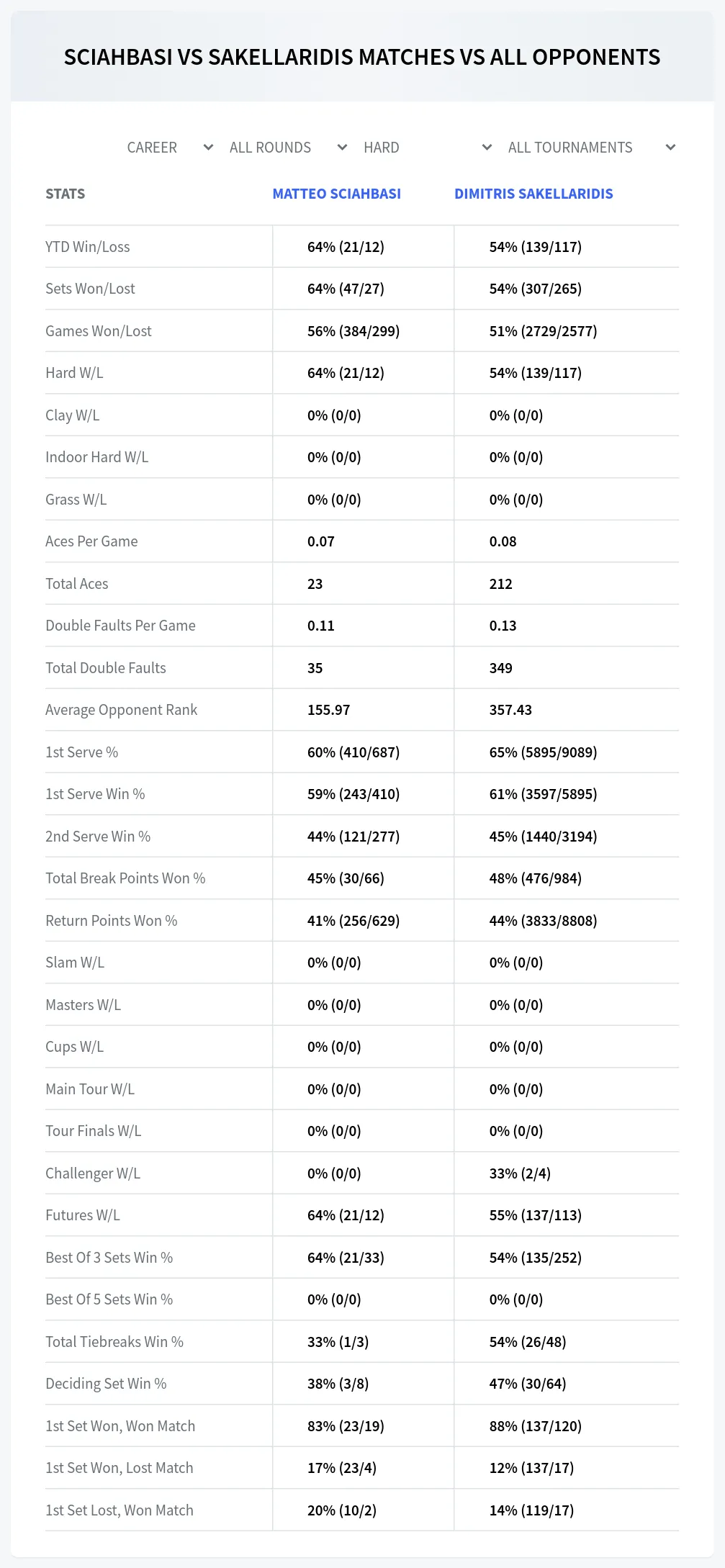Expand the ALL ROUNDS dropdown
Image resolution: width=725 pixels, height=1568 pixels.
click(288, 148)
